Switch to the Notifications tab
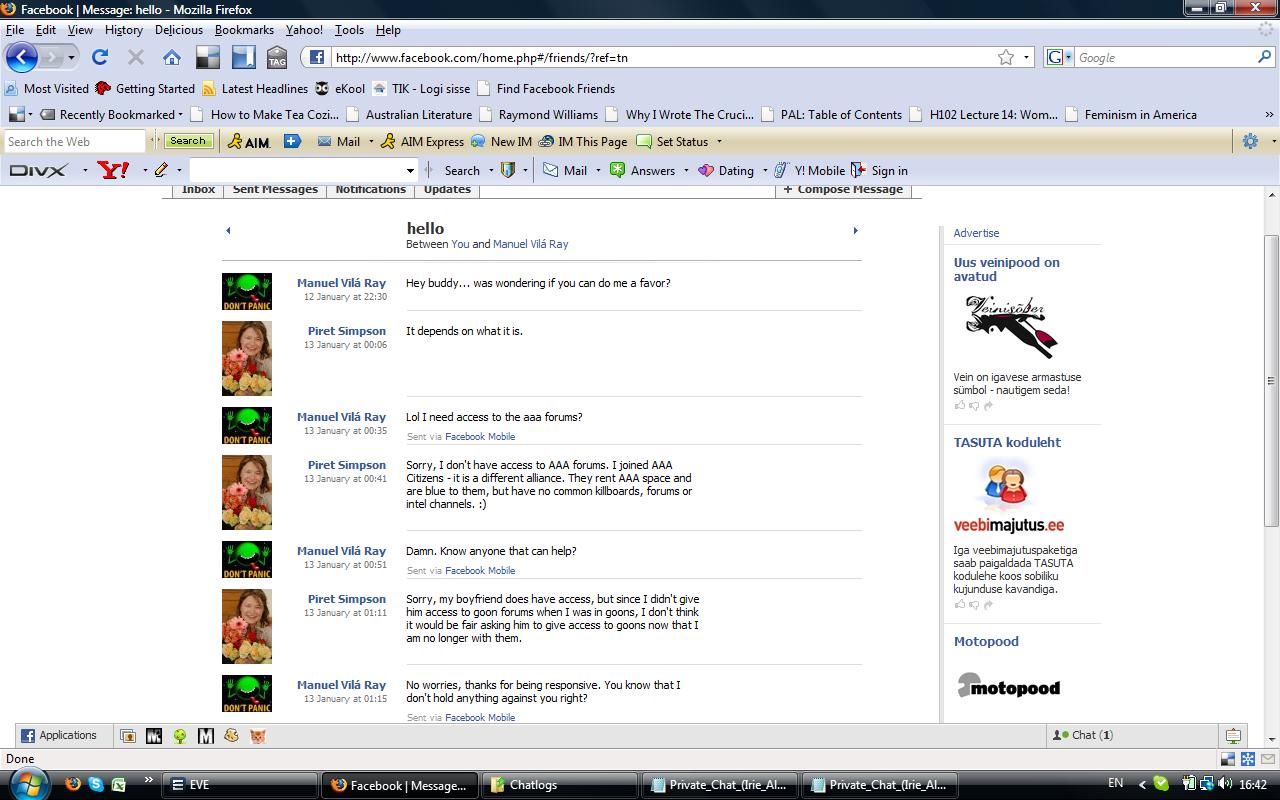The image size is (1280, 800). tap(370, 189)
